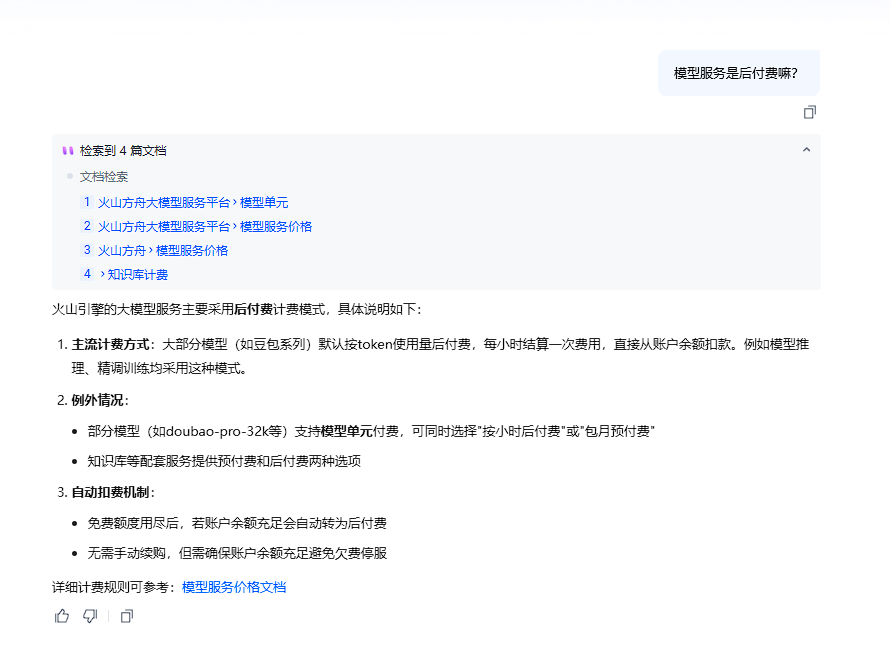Dislike the answer with thumbs down
Image resolution: width=890 pixels, height=659 pixels.
90,616
